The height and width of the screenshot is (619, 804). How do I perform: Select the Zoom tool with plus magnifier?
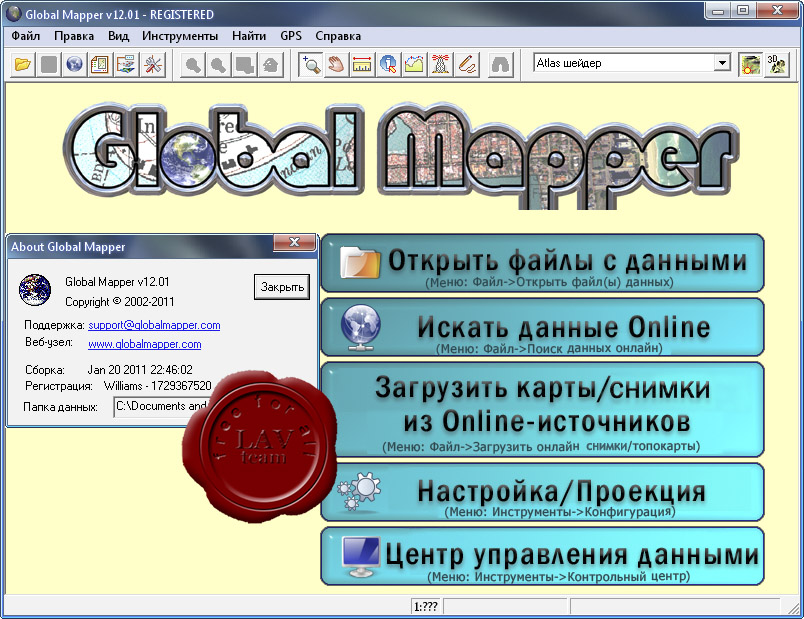click(311, 65)
